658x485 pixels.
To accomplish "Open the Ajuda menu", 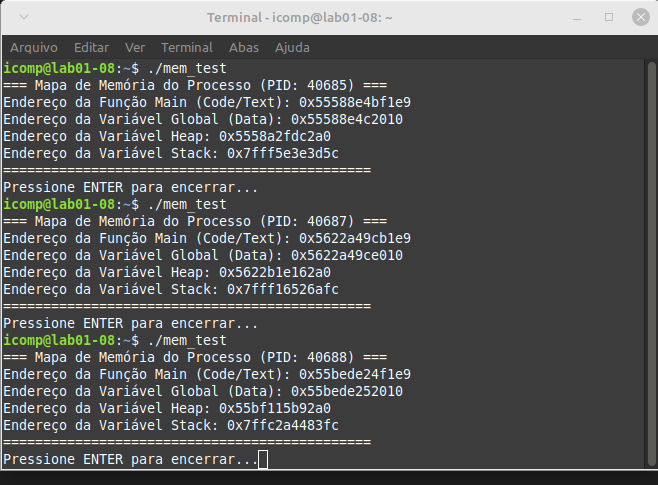I will pos(292,47).
